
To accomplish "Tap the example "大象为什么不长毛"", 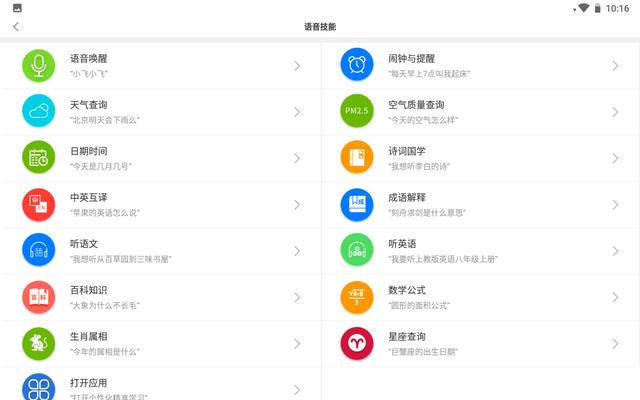I will [104, 305].
